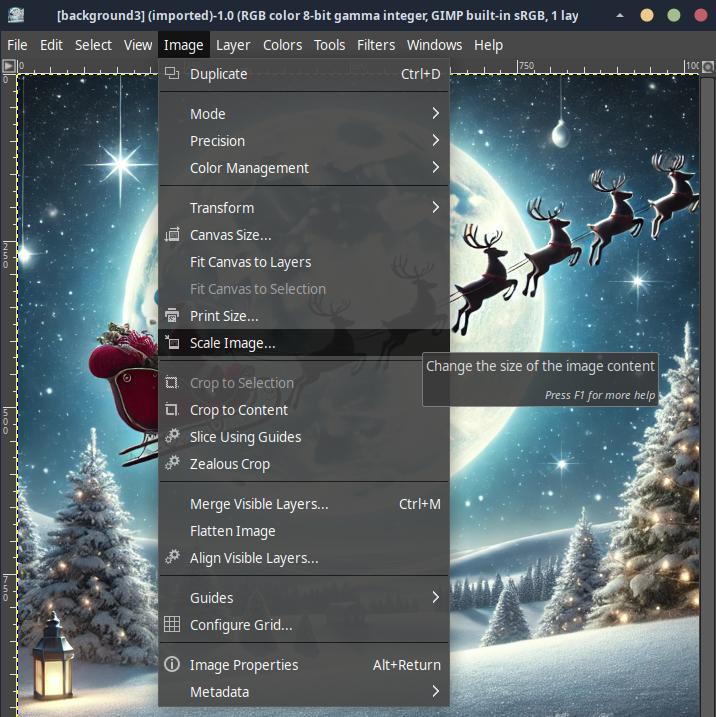Click the Scale Image icon
The height and width of the screenshot is (717, 716).
pos(172,342)
